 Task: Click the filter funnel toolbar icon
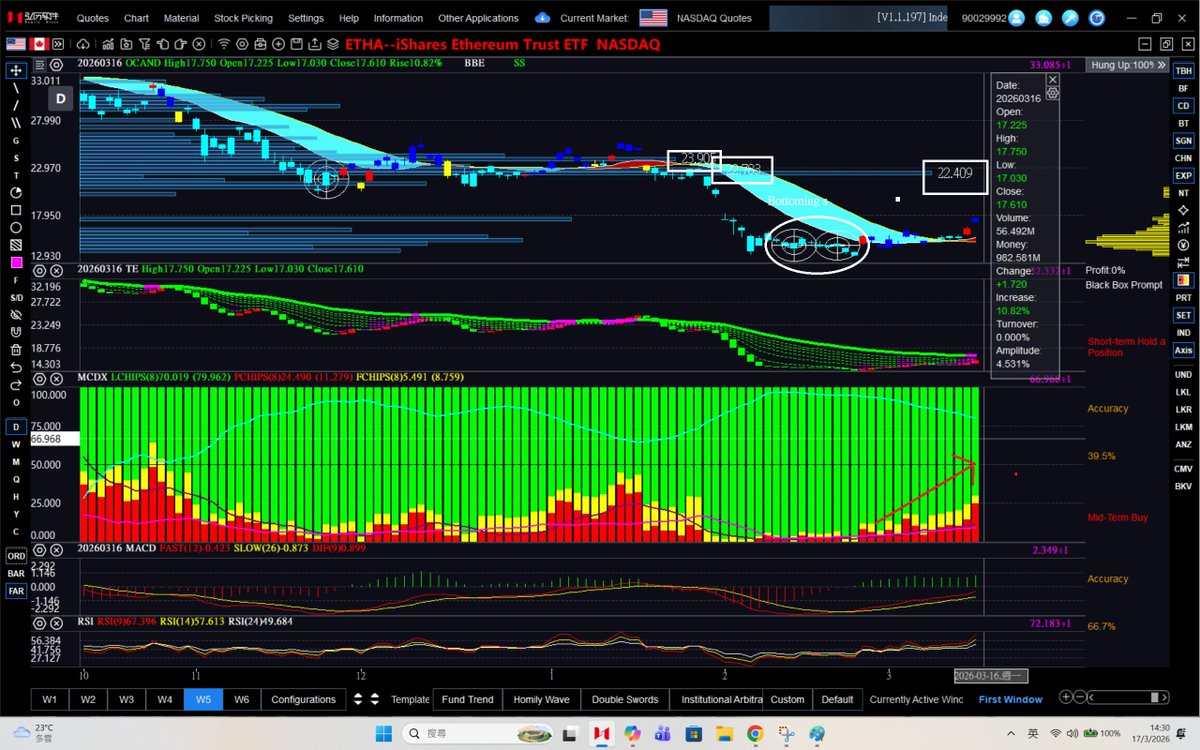144,44
